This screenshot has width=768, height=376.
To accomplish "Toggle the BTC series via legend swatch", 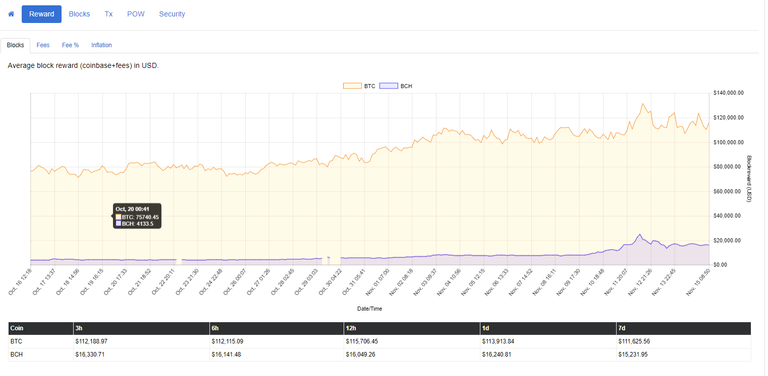I will (x=352, y=86).
